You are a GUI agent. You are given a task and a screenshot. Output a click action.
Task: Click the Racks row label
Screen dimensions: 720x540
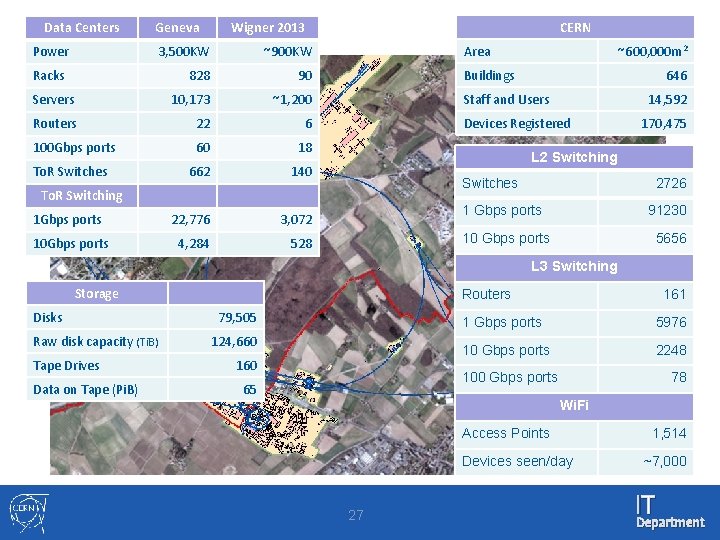point(49,75)
